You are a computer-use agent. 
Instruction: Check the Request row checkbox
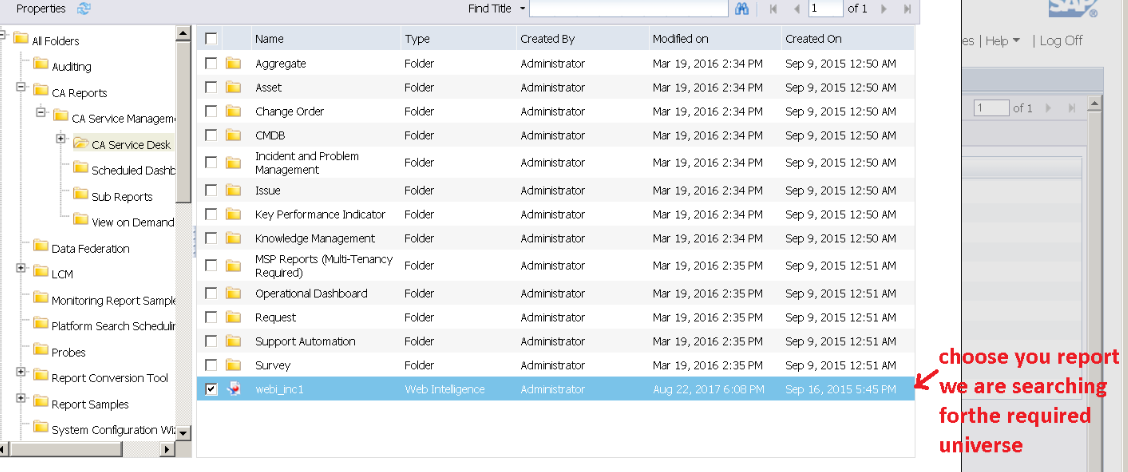211,317
